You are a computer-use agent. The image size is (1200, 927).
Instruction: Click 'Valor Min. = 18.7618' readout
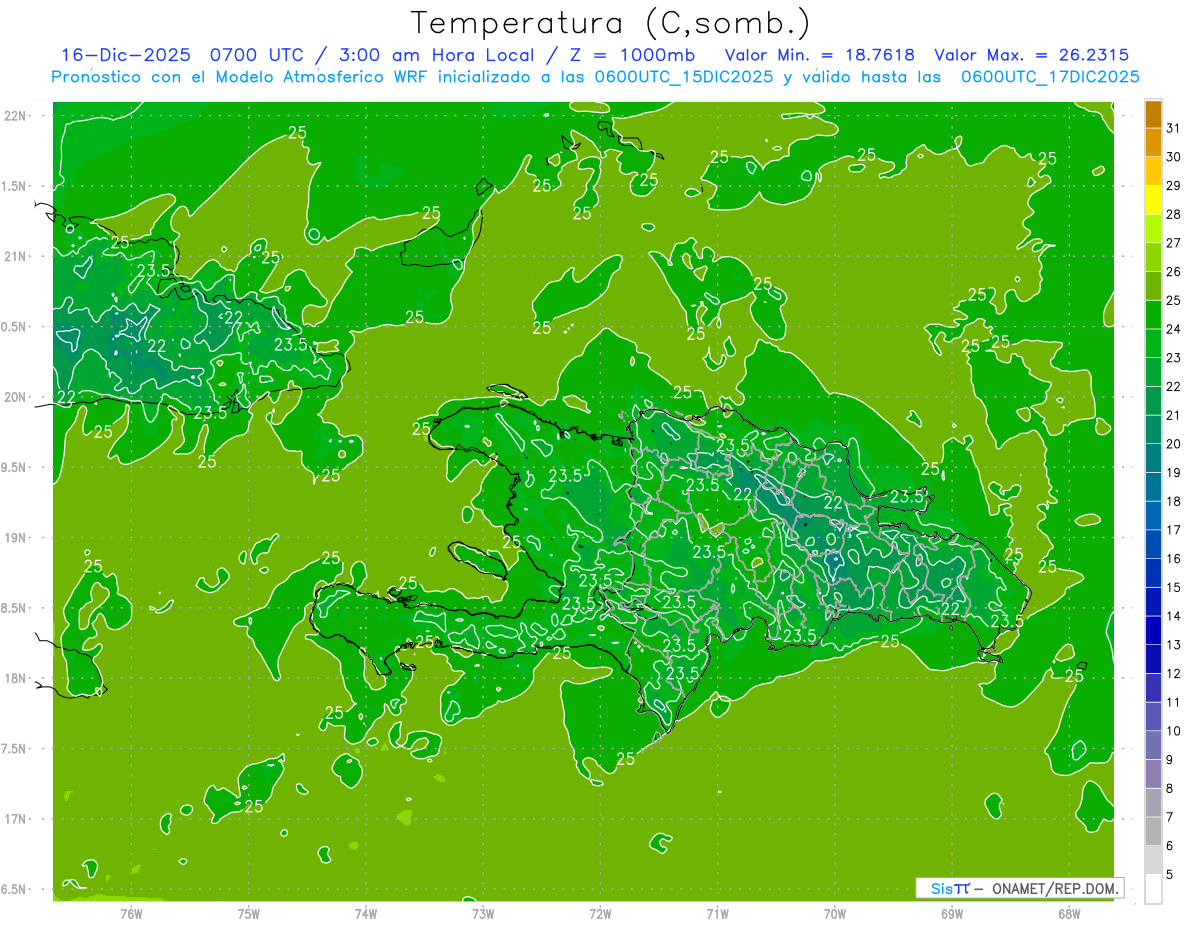[x=819, y=55]
